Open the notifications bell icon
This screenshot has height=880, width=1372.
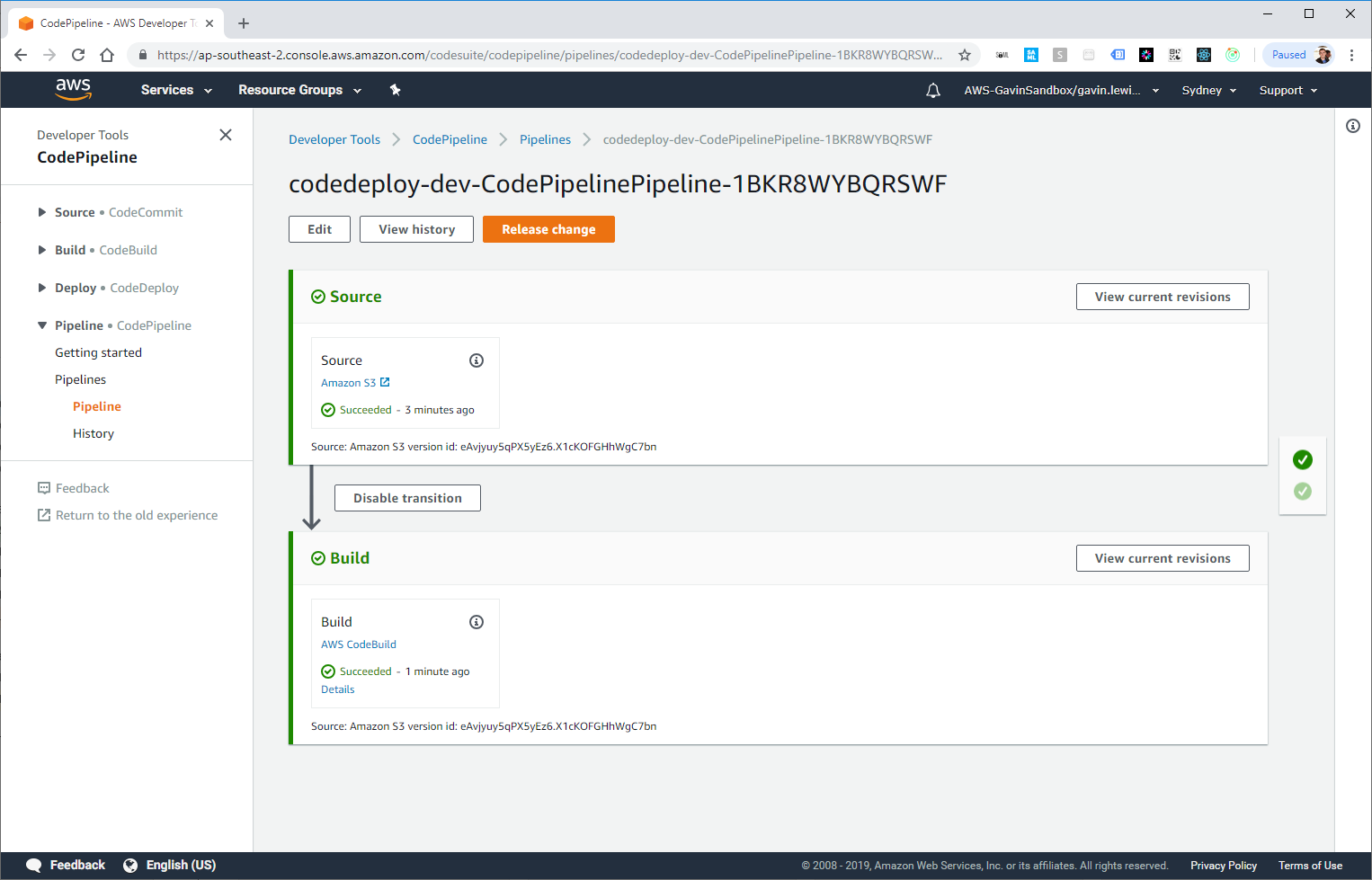933,90
